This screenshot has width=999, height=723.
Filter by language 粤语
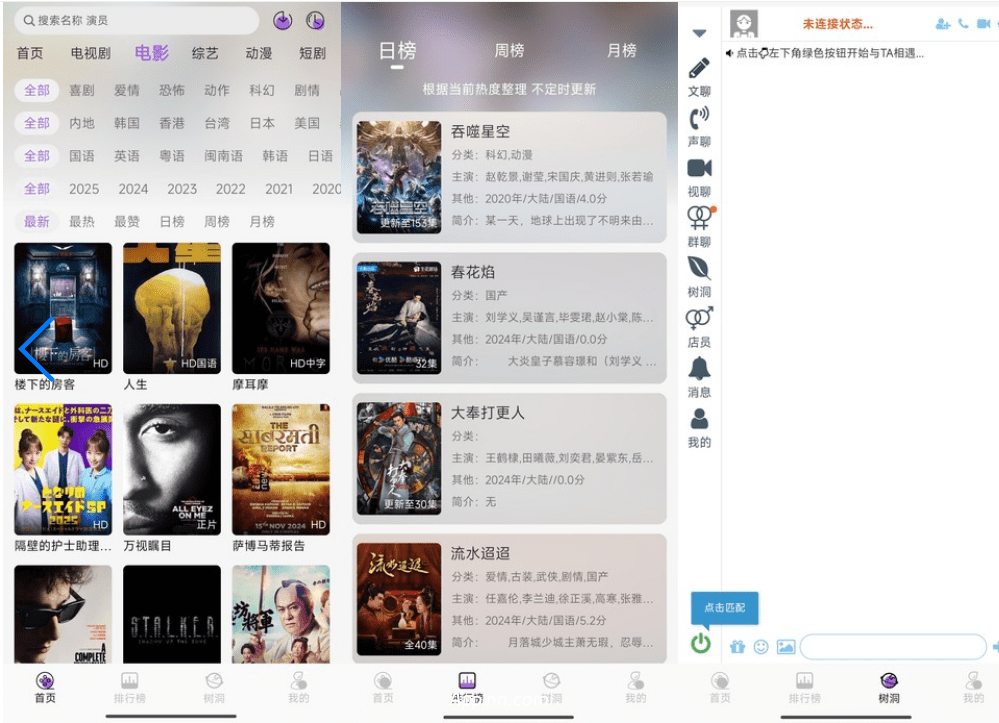(x=171, y=156)
